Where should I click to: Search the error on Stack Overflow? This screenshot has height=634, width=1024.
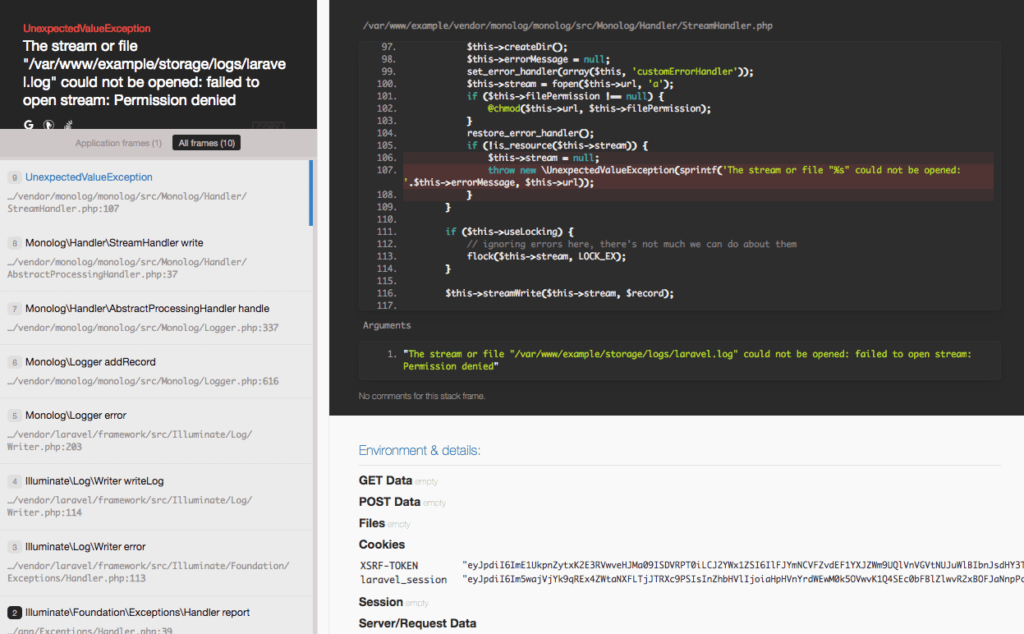(x=68, y=124)
